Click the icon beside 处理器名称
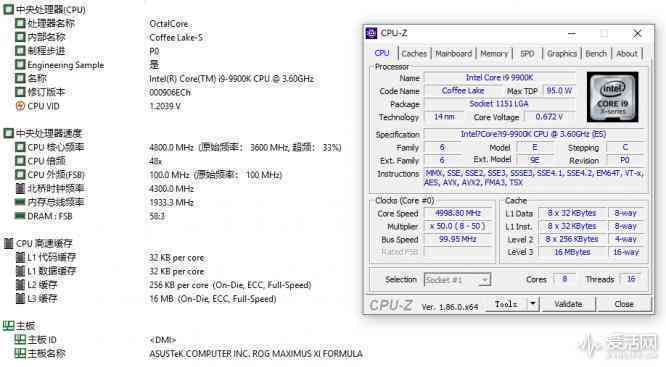Viewport: 666px width, 367px height. (20, 23)
